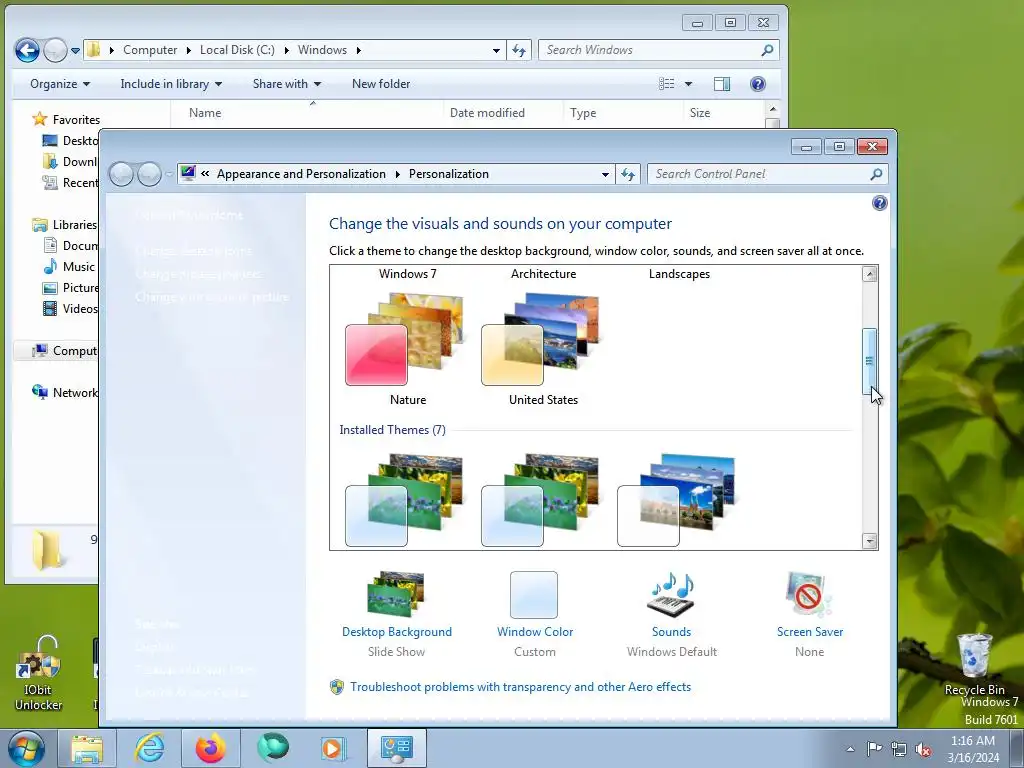Expand the Explorer address bar dropdown
1024x768 pixels.
(496, 50)
